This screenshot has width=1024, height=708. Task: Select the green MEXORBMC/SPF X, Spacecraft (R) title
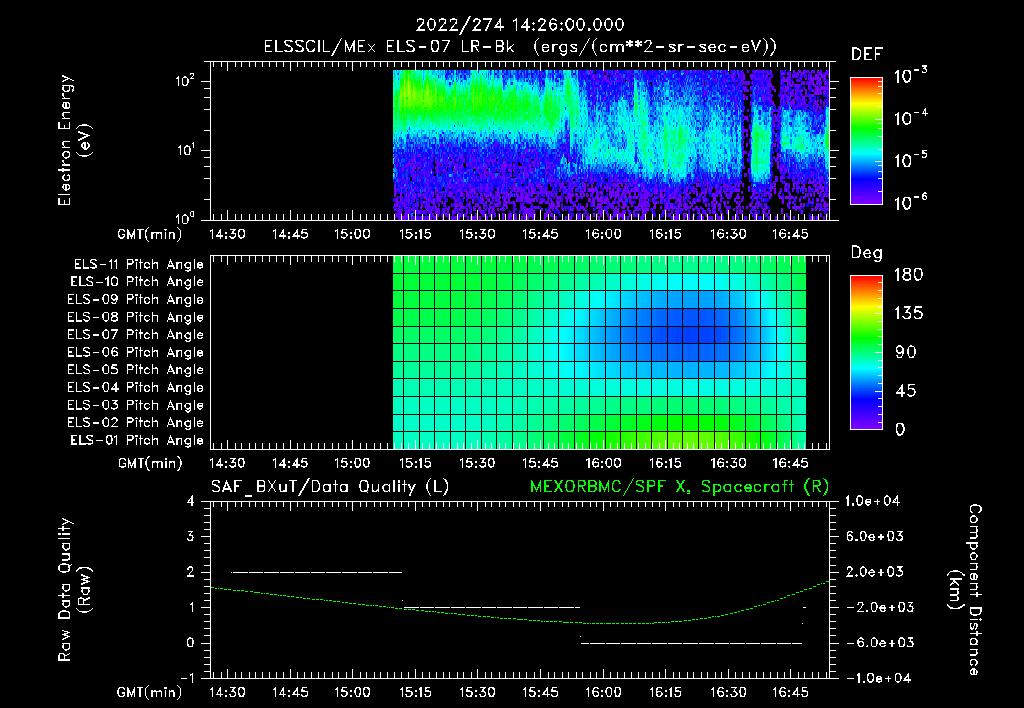(x=679, y=487)
